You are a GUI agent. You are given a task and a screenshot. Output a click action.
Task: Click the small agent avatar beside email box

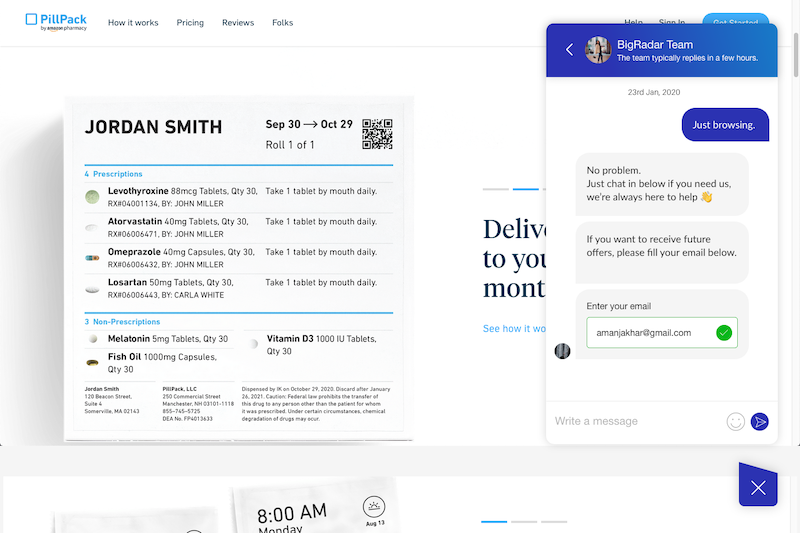coord(562,351)
